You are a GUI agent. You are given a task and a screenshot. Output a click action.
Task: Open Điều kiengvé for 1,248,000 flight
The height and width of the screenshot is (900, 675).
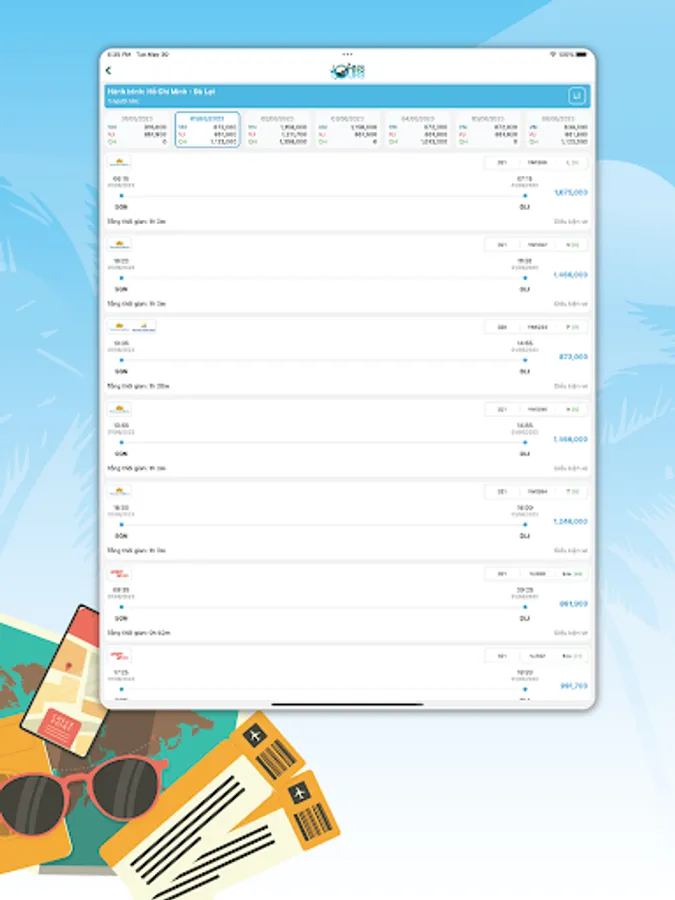(x=571, y=550)
